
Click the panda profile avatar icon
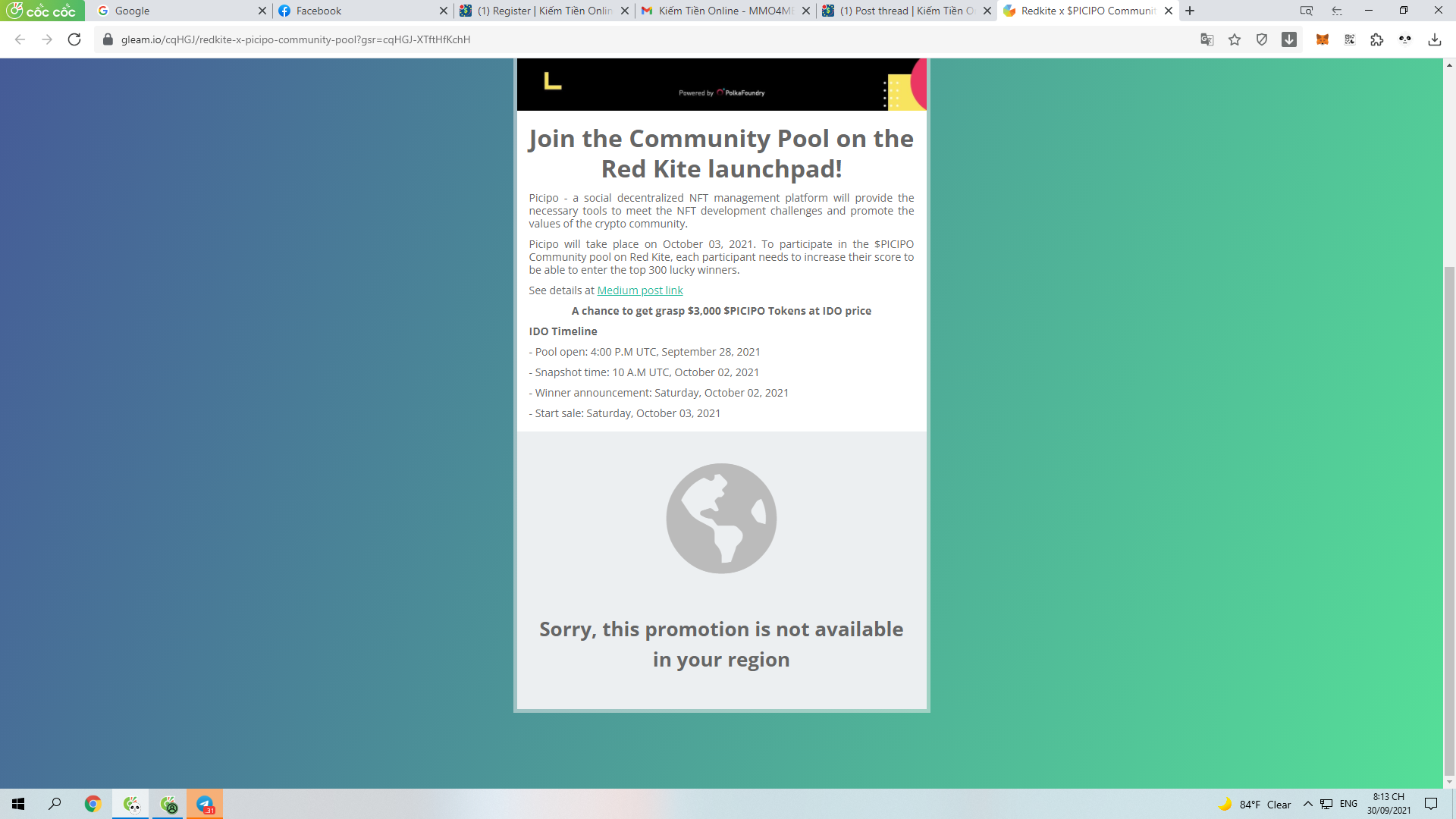[1405, 39]
